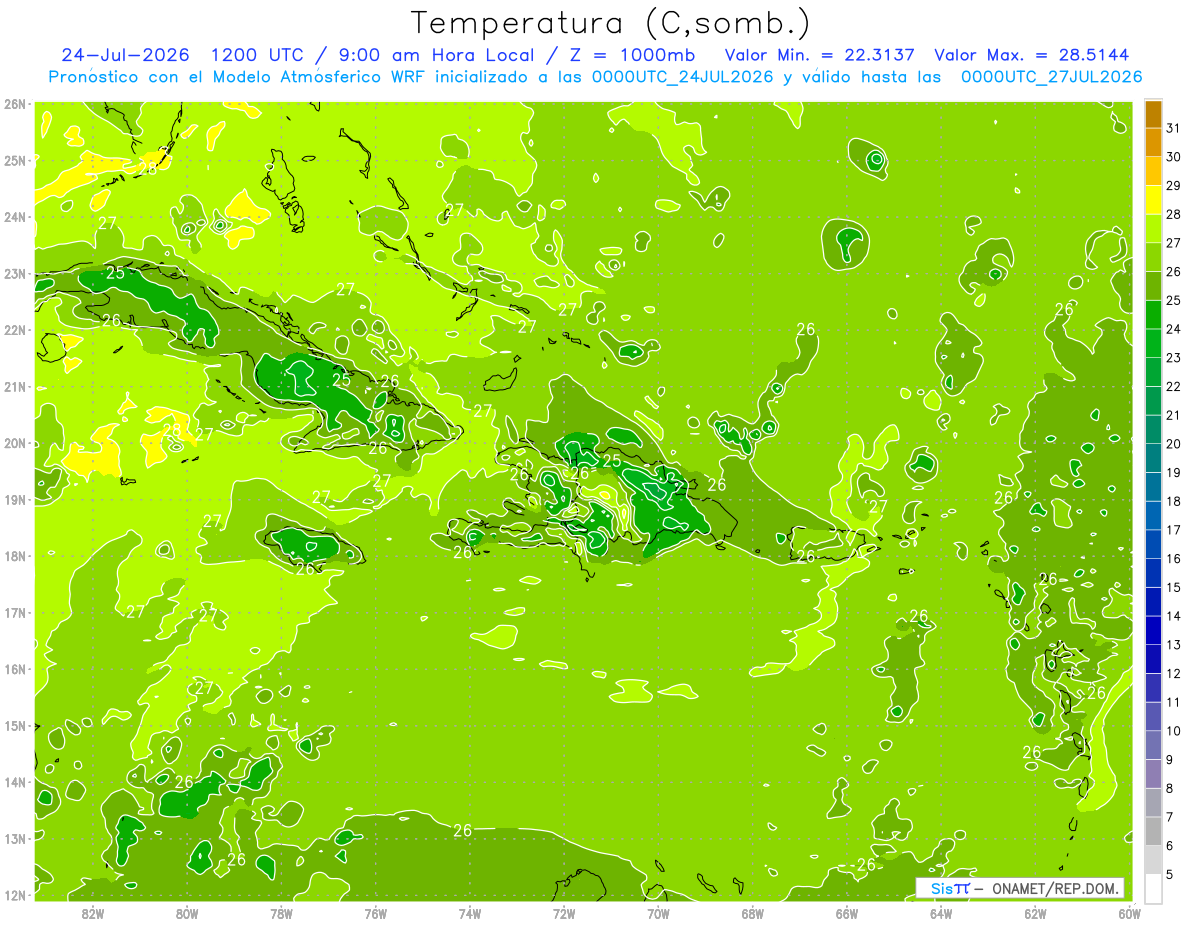Screen dimensions: 1200x927
Task: Click the "19N" latitude axis label
Action: coord(15,500)
